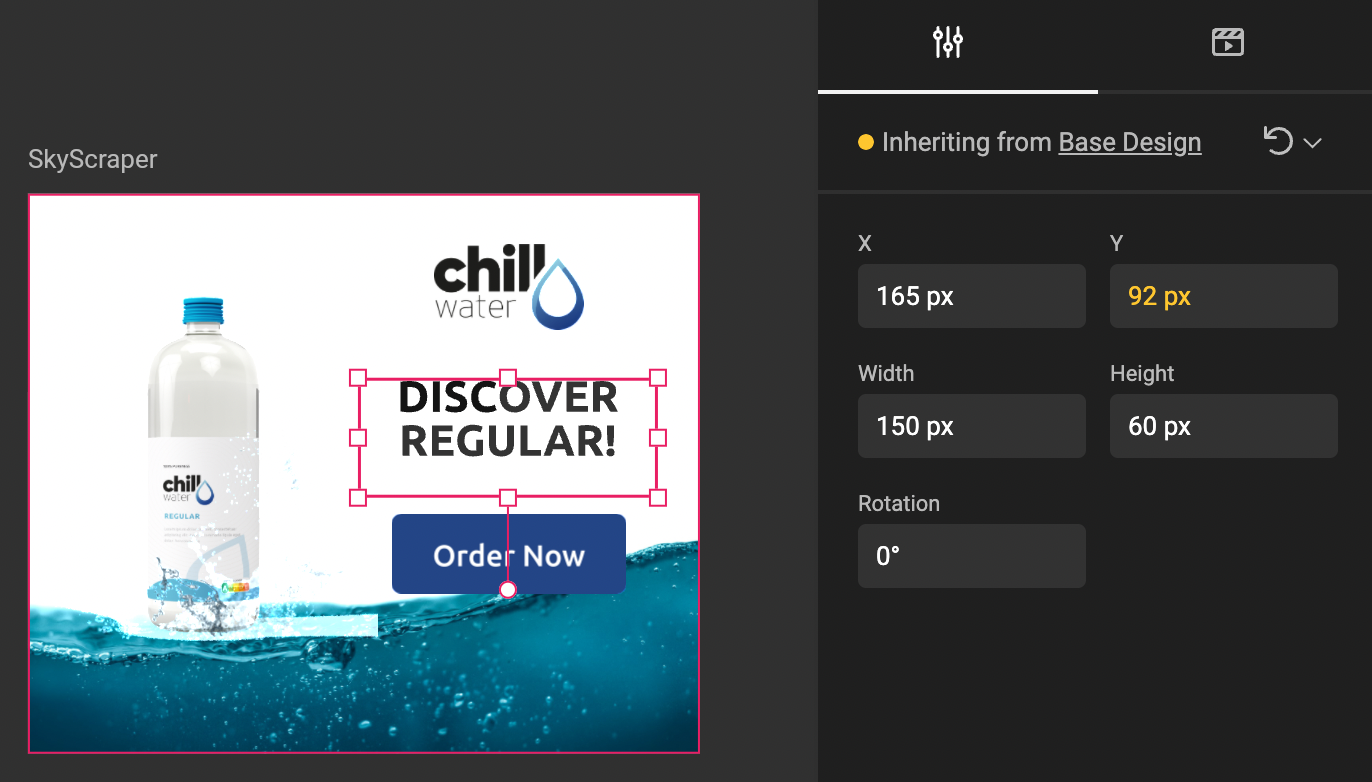Viewport: 1372px width, 782px height.
Task: Click the right-middle selection handle
Action: 658,437
